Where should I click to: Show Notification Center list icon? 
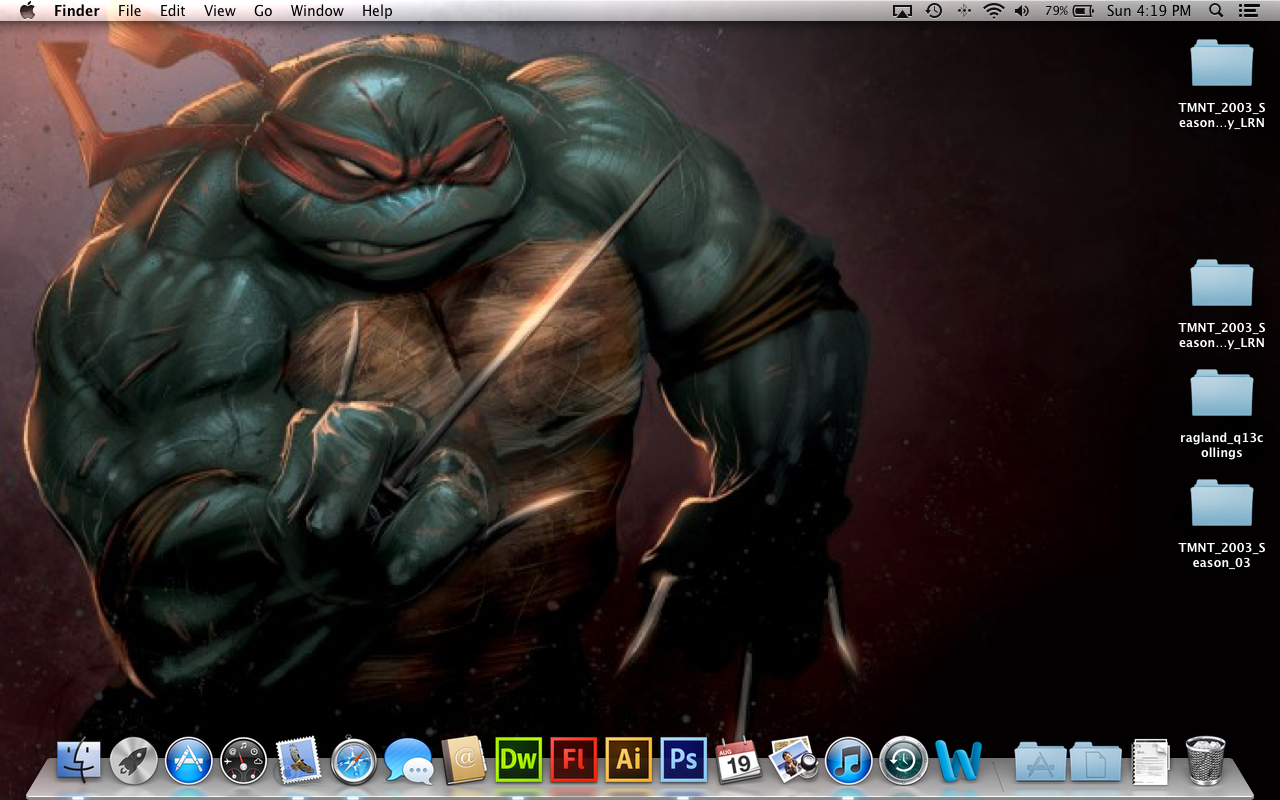tap(1247, 11)
